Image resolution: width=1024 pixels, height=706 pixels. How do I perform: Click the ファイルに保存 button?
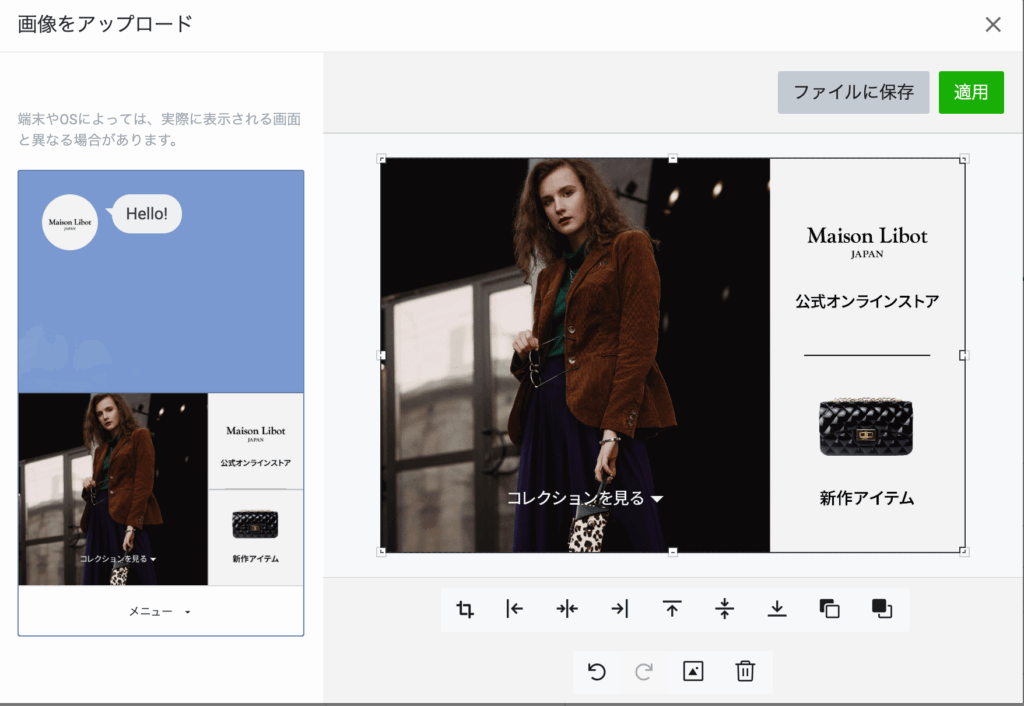pyautogui.click(x=853, y=92)
